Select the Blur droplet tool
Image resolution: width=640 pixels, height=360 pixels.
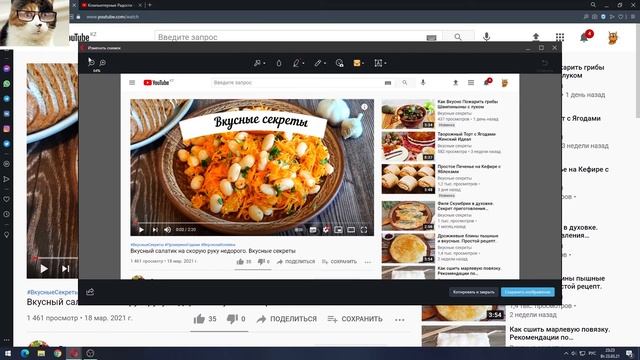click(x=279, y=63)
